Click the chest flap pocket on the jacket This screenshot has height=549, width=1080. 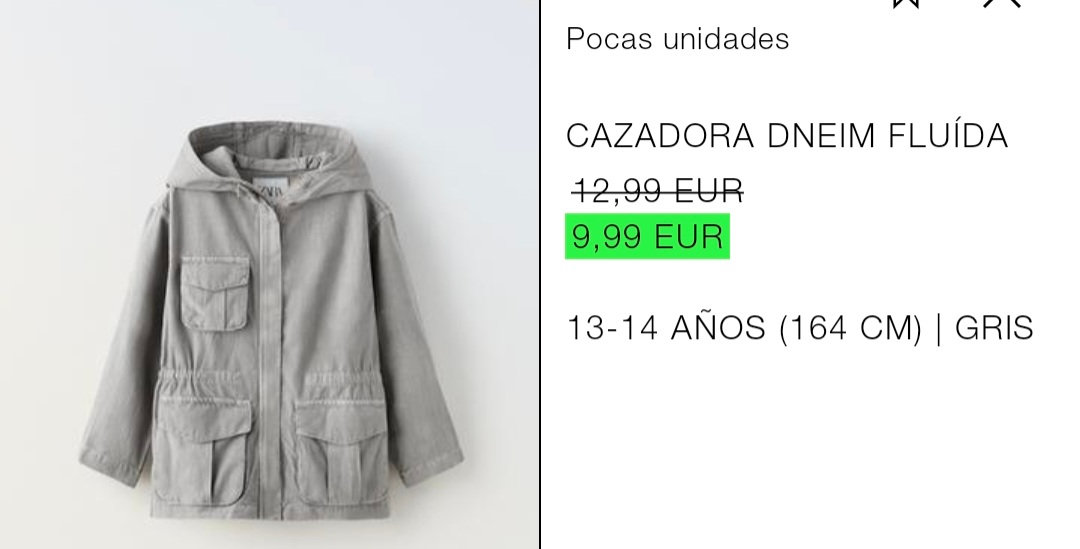(215, 293)
